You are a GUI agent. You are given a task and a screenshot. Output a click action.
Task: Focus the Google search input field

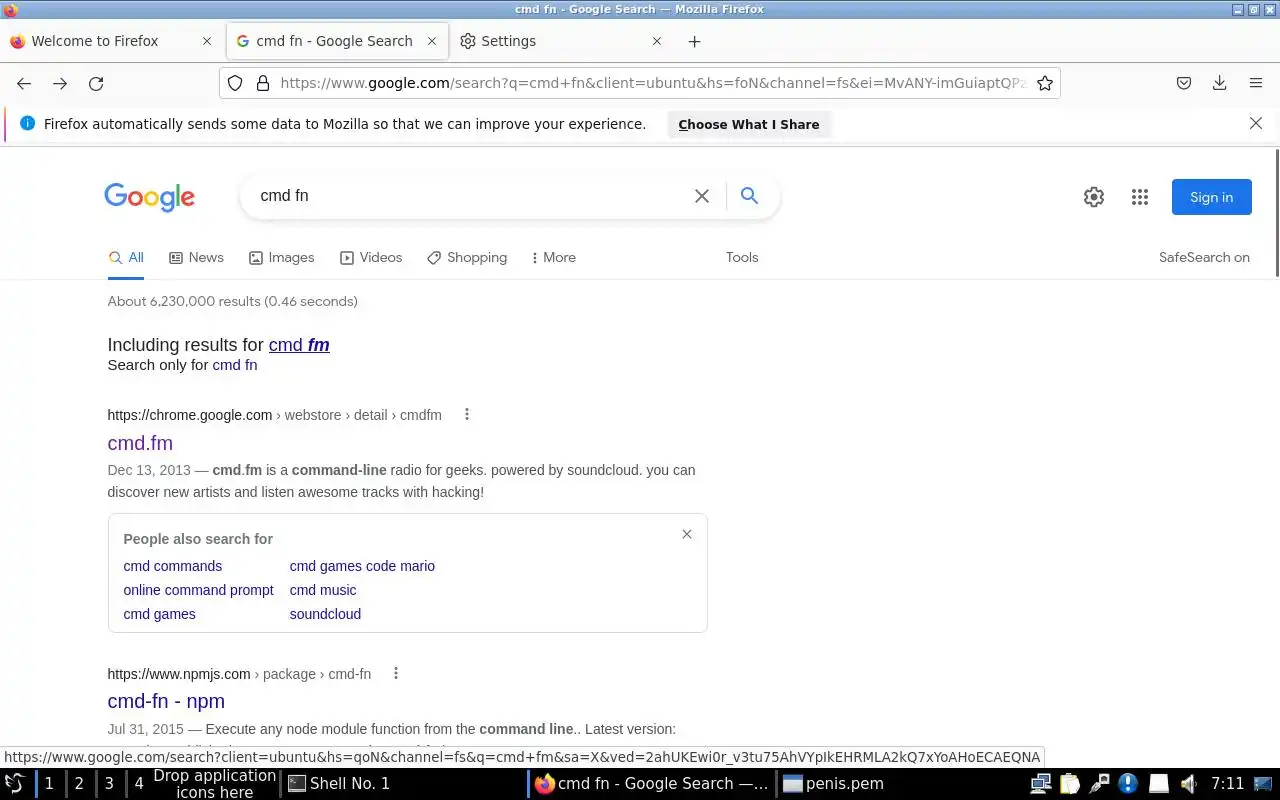pos(470,196)
